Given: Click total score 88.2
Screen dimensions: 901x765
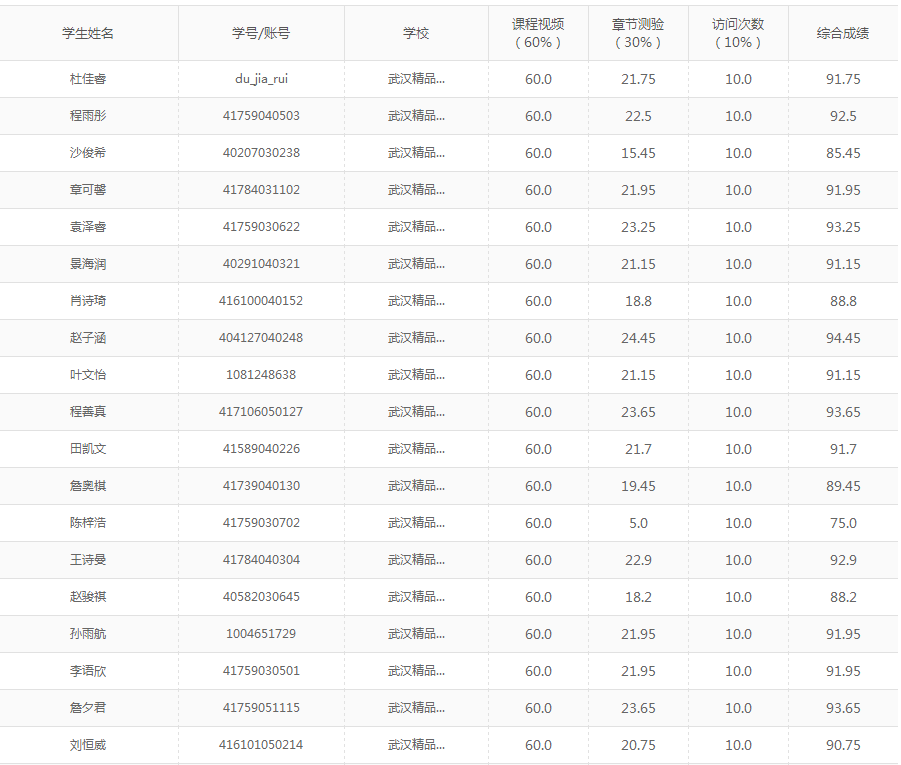Looking at the screenshot, I should pos(844,597).
